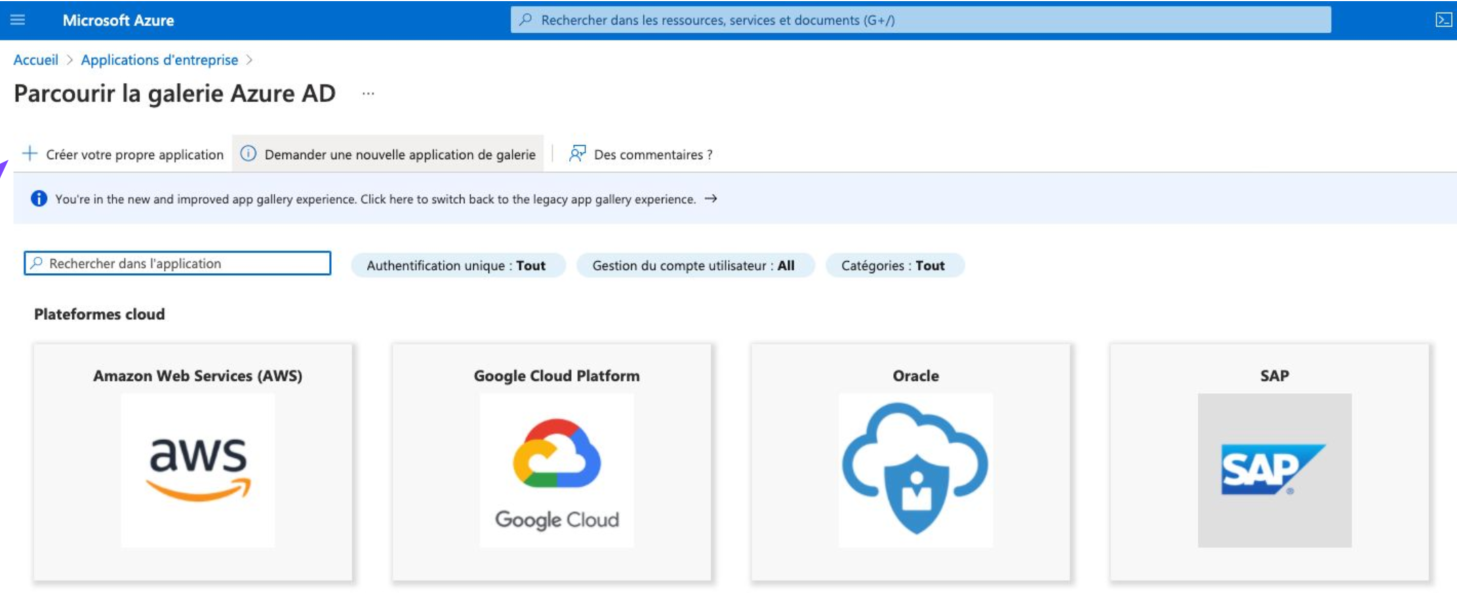1457x607 pixels.
Task: Click info icon beside Demander une nouvelle application
Action: coord(249,154)
